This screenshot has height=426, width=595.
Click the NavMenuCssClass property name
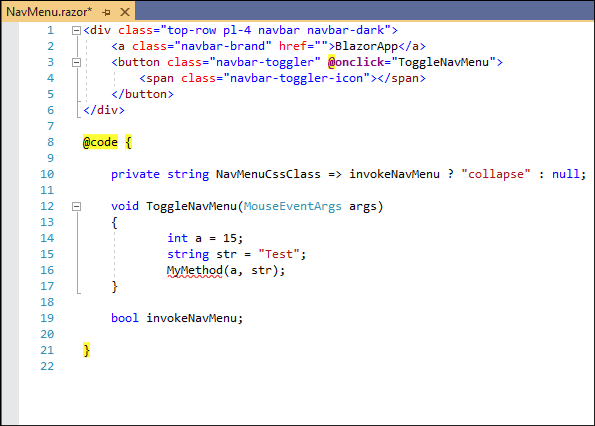click(x=268, y=174)
